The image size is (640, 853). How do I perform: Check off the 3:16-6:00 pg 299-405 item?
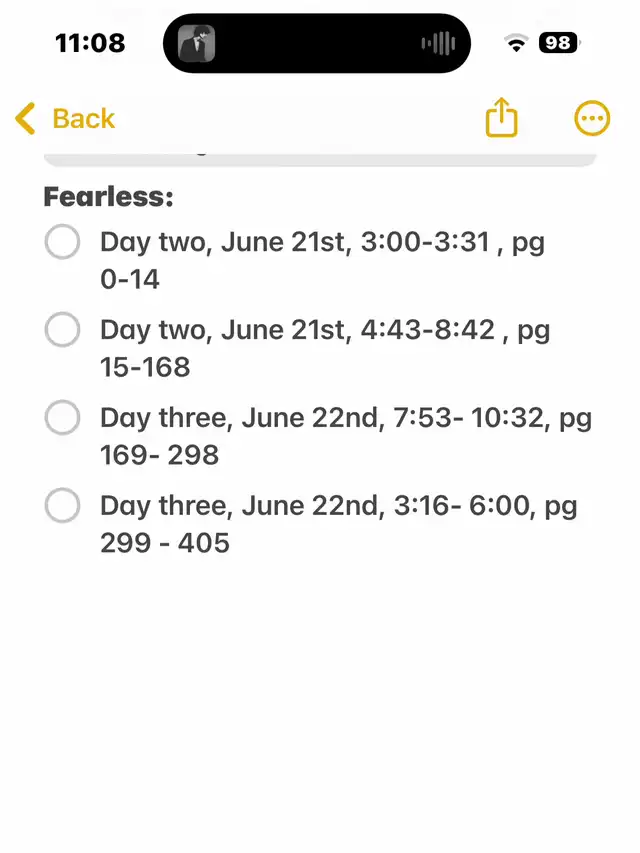(63, 505)
